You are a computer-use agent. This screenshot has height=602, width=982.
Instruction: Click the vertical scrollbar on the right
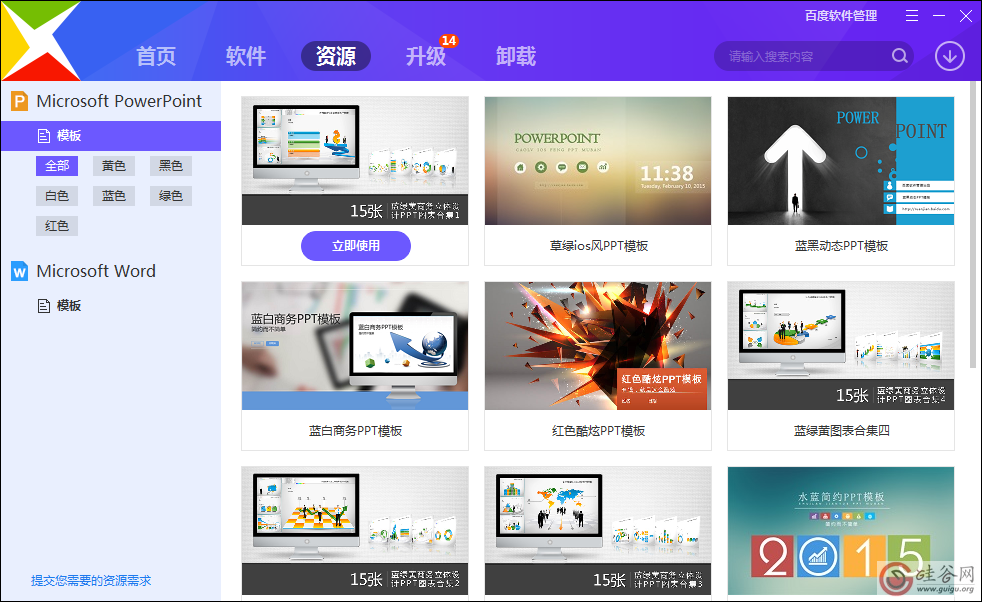973,226
